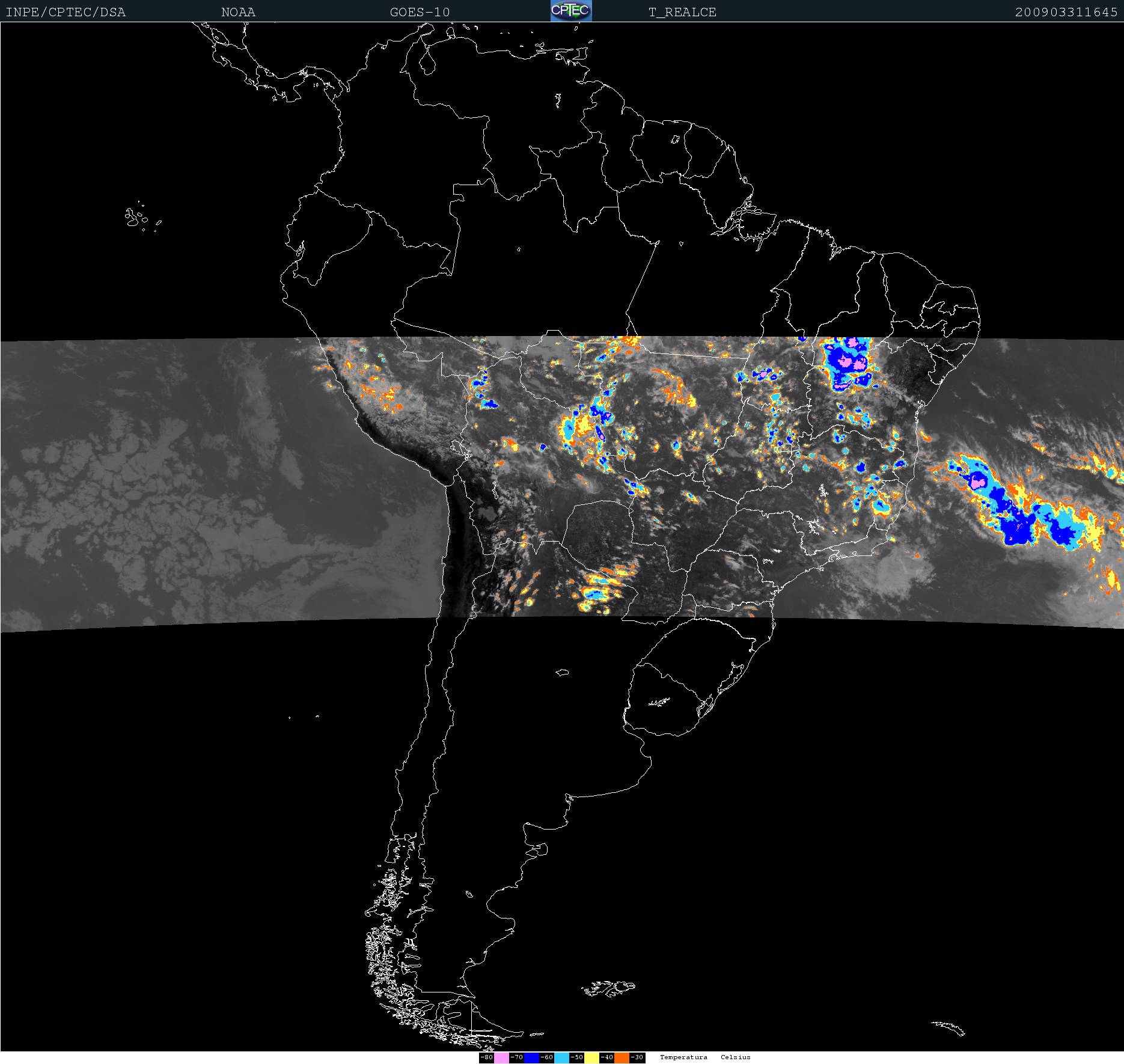Click the Celsius unit label
The width and height of the screenshot is (1124, 1064).
(736, 1057)
